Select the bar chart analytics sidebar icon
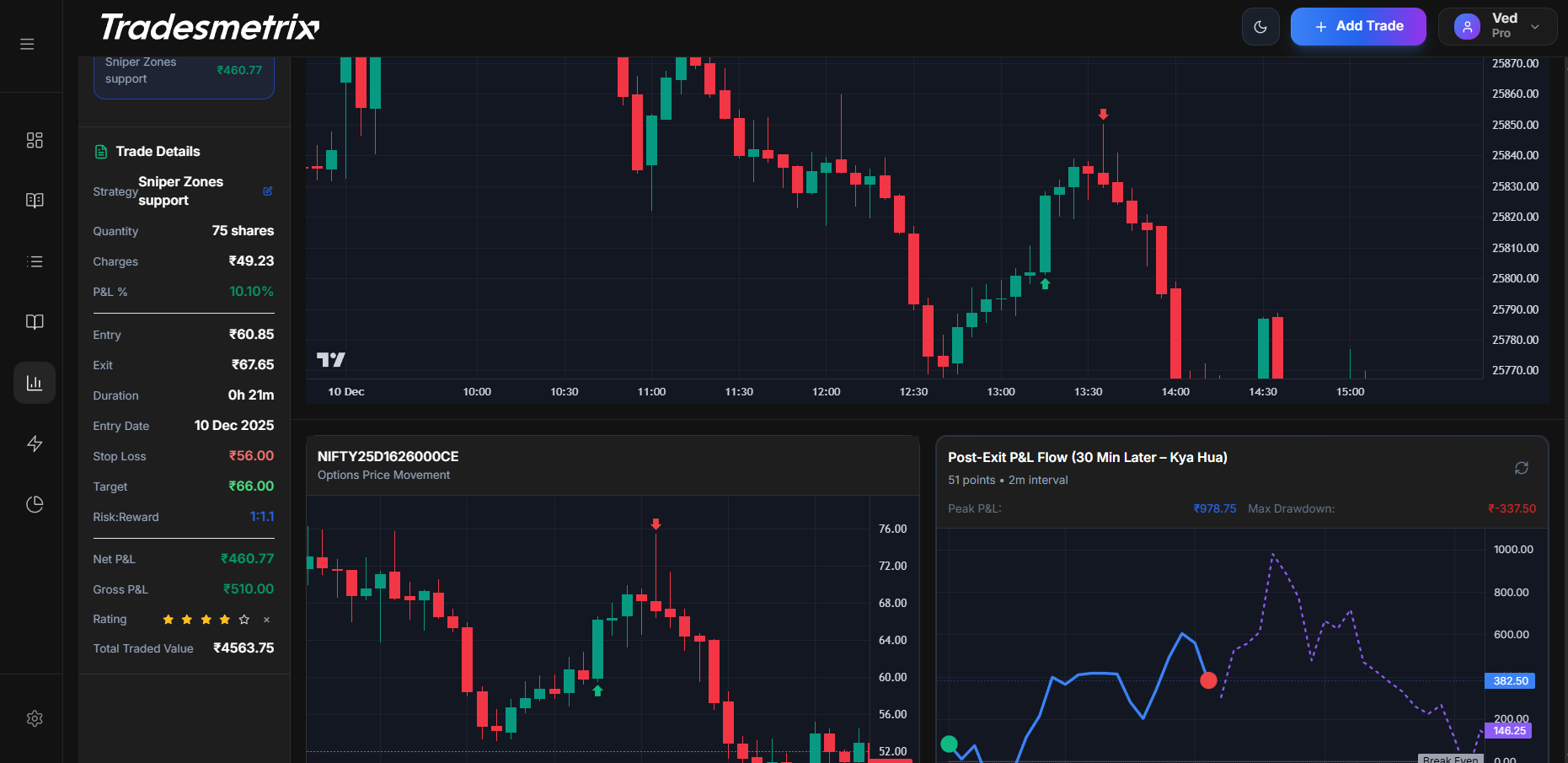The height and width of the screenshot is (763, 1568). [x=35, y=383]
